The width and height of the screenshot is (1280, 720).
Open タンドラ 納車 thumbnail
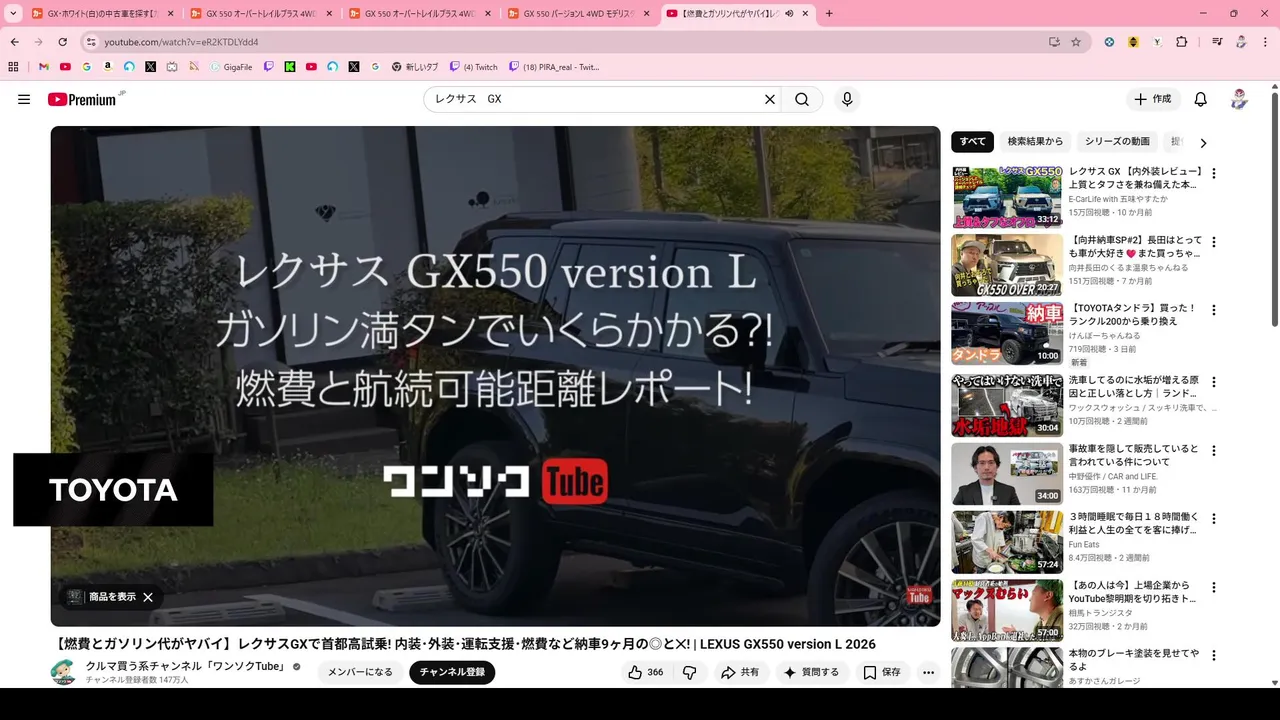pos(1007,335)
